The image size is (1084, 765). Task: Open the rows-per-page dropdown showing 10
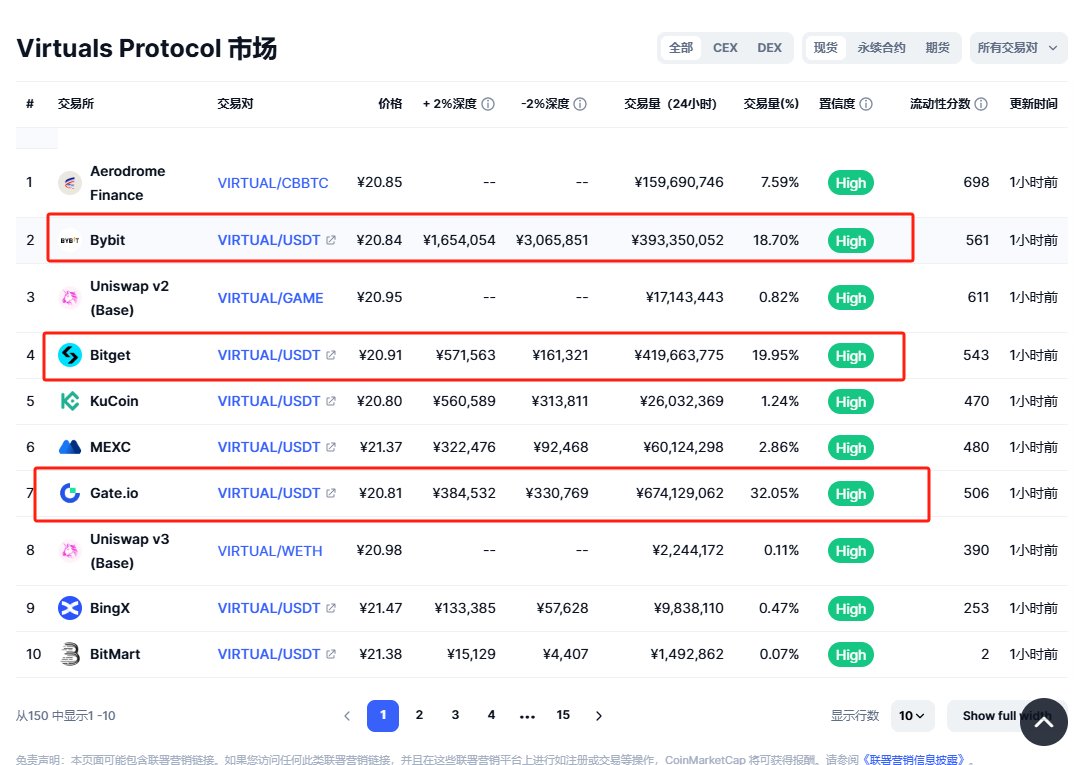[x=913, y=716]
